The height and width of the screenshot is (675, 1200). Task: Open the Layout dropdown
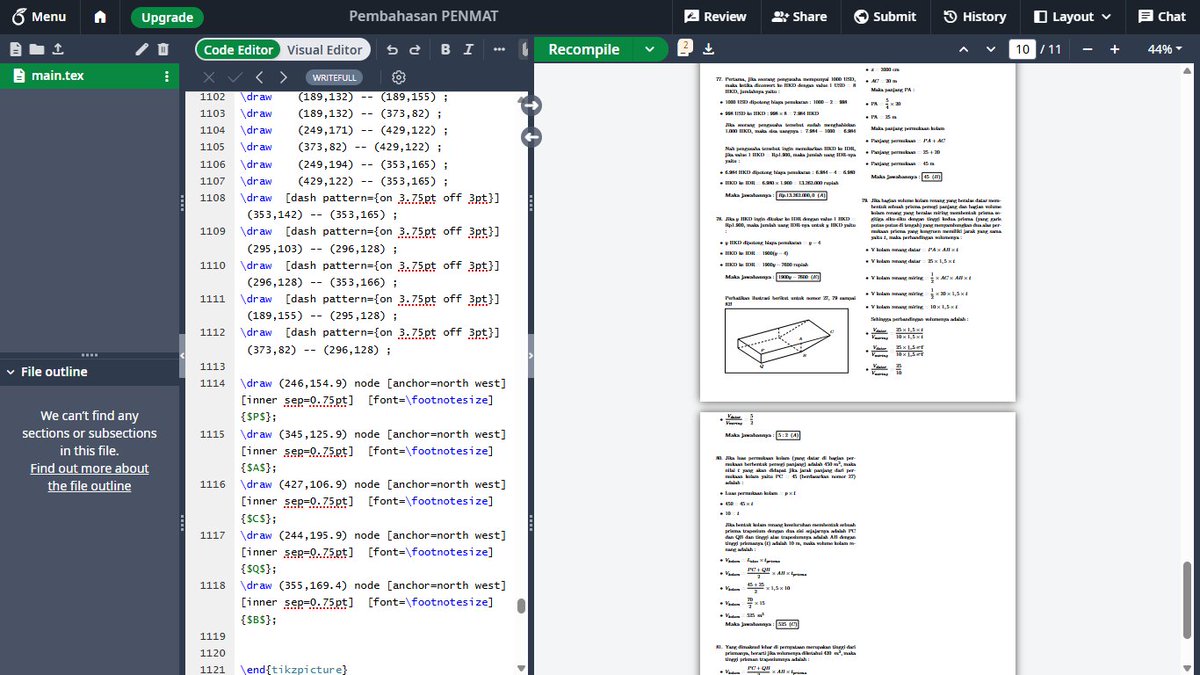(1072, 16)
